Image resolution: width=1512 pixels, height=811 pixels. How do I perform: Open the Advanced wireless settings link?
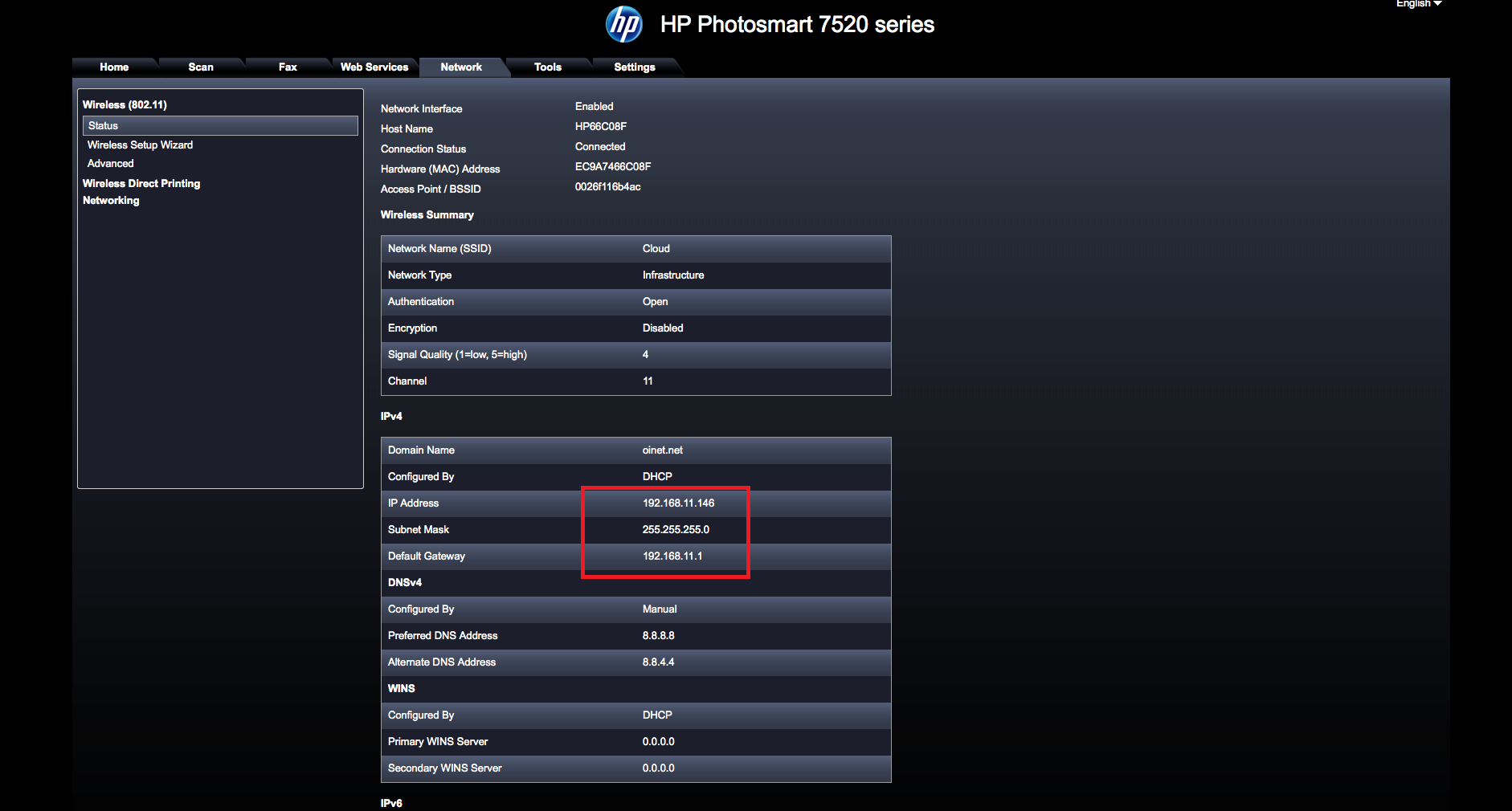pos(110,164)
